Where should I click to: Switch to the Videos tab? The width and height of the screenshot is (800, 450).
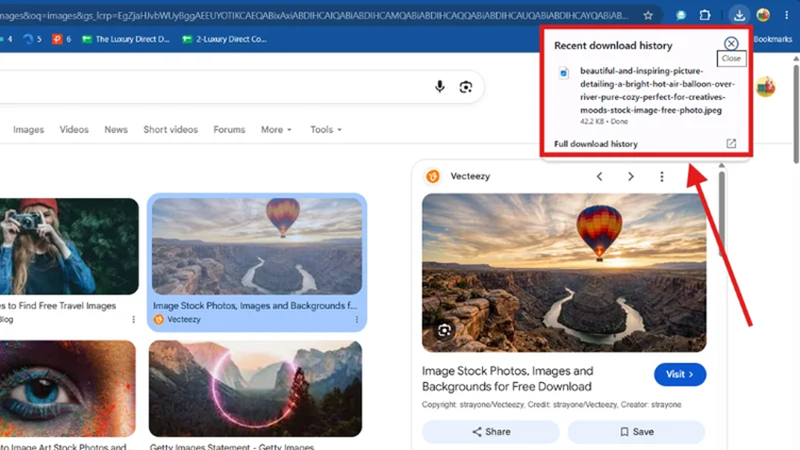point(74,130)
